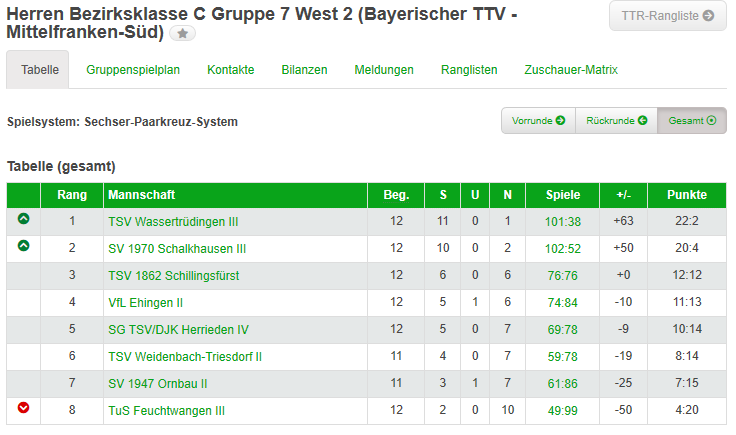The image size is (736, 435).
Task: Open VfL Ehingen II team link
Action: pos(146,303)
